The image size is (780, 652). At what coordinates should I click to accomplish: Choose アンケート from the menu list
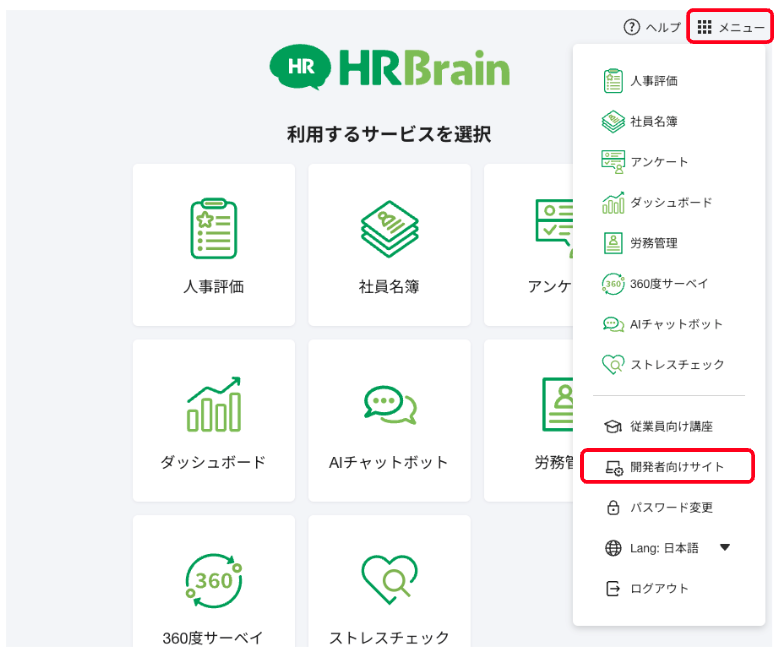[658, 162]
